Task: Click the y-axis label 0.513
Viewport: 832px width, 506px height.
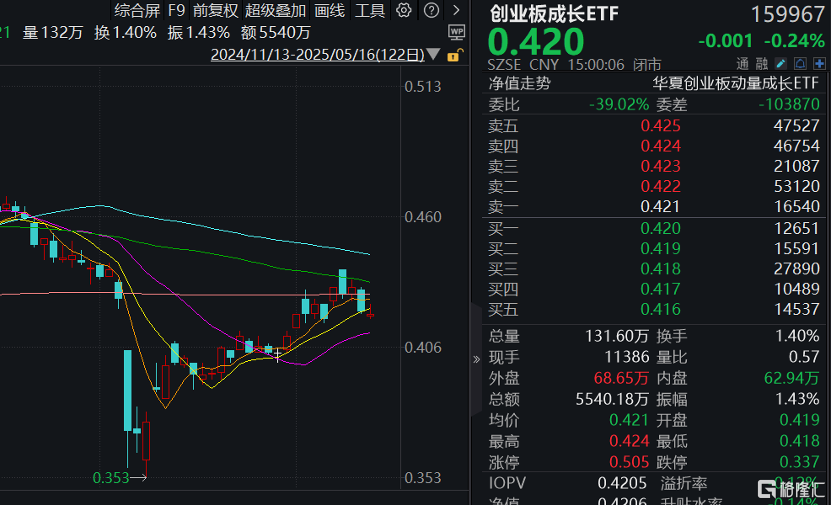Action: [423, 86]
